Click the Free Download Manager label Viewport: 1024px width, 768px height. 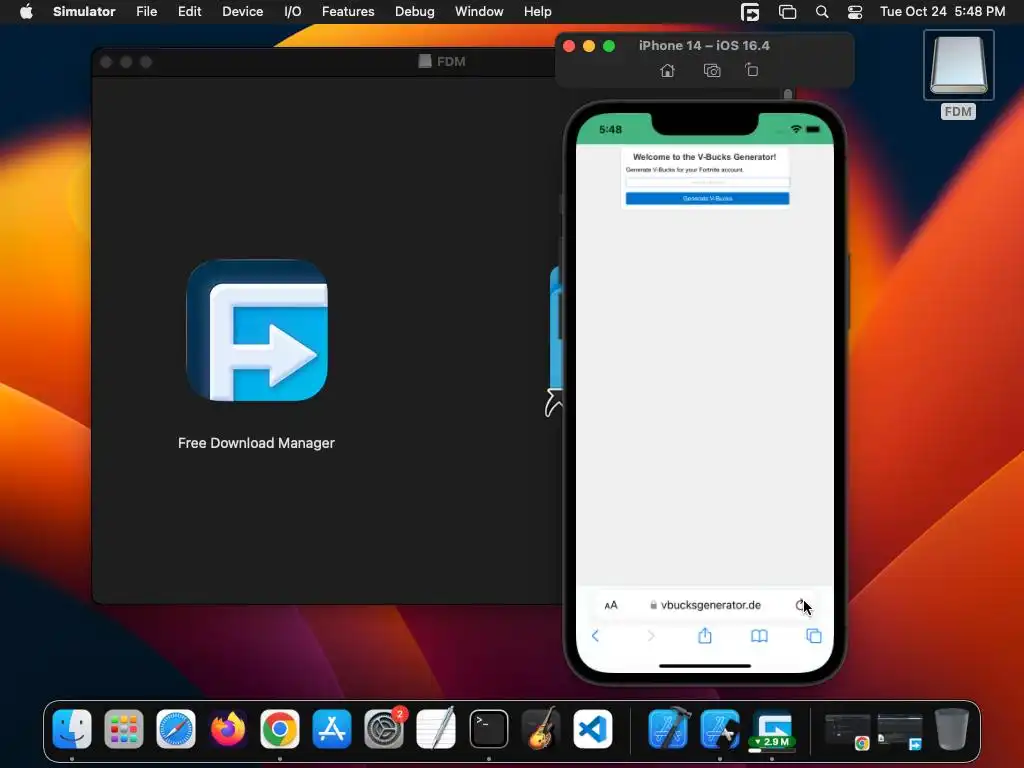pyautogui.click(x=256, y=443)
